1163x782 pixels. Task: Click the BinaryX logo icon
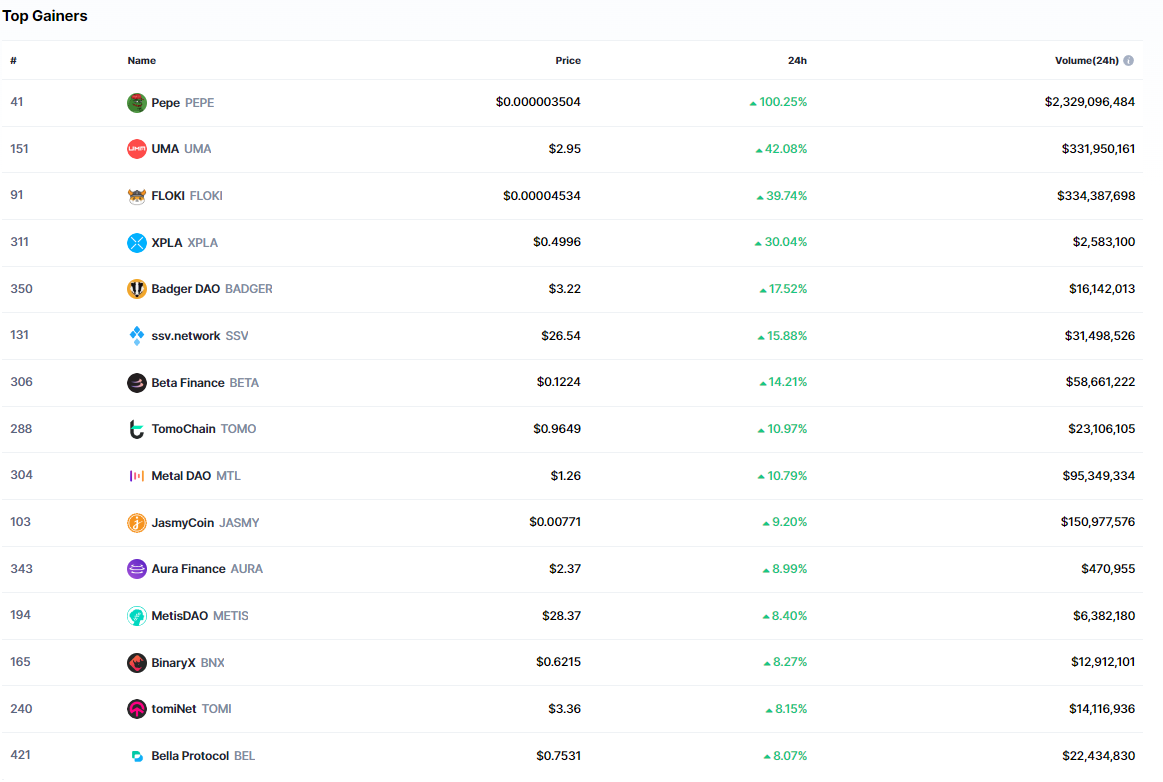pos(137,663)
